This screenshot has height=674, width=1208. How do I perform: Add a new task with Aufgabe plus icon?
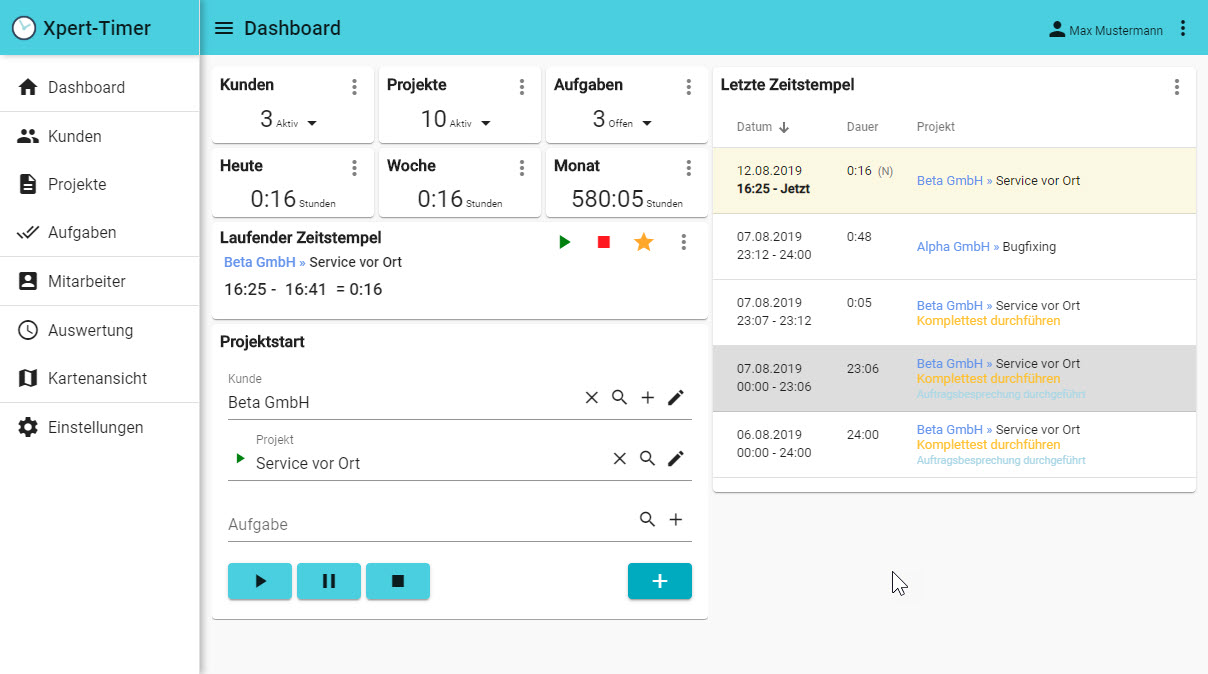click(676, 520)
